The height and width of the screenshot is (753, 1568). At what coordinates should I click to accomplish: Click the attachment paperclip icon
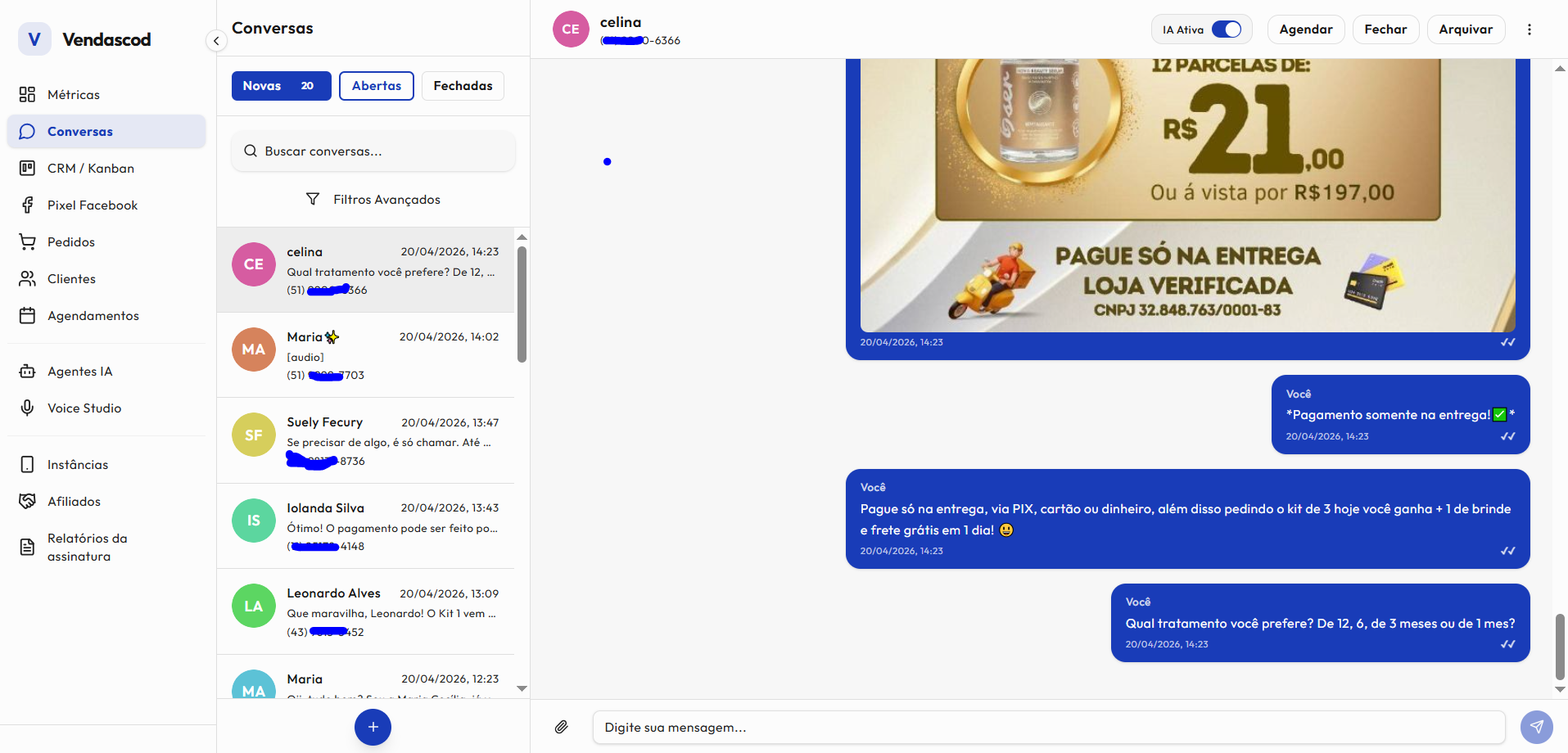tap(562, 727)
